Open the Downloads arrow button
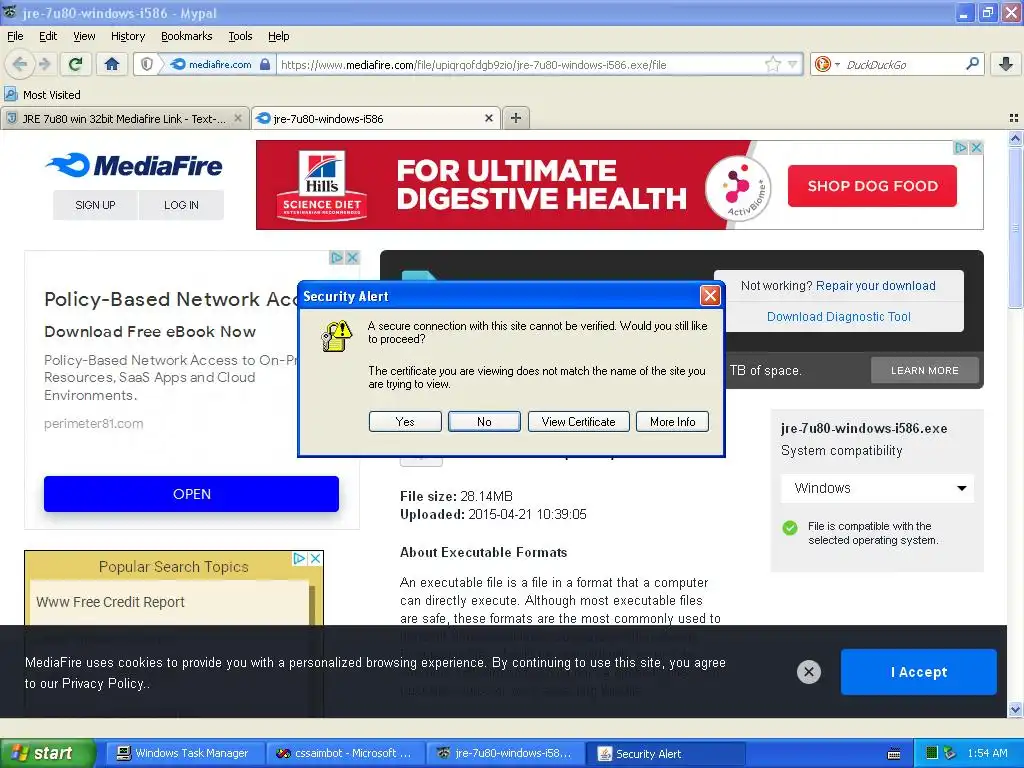 tap(1006, 64)
